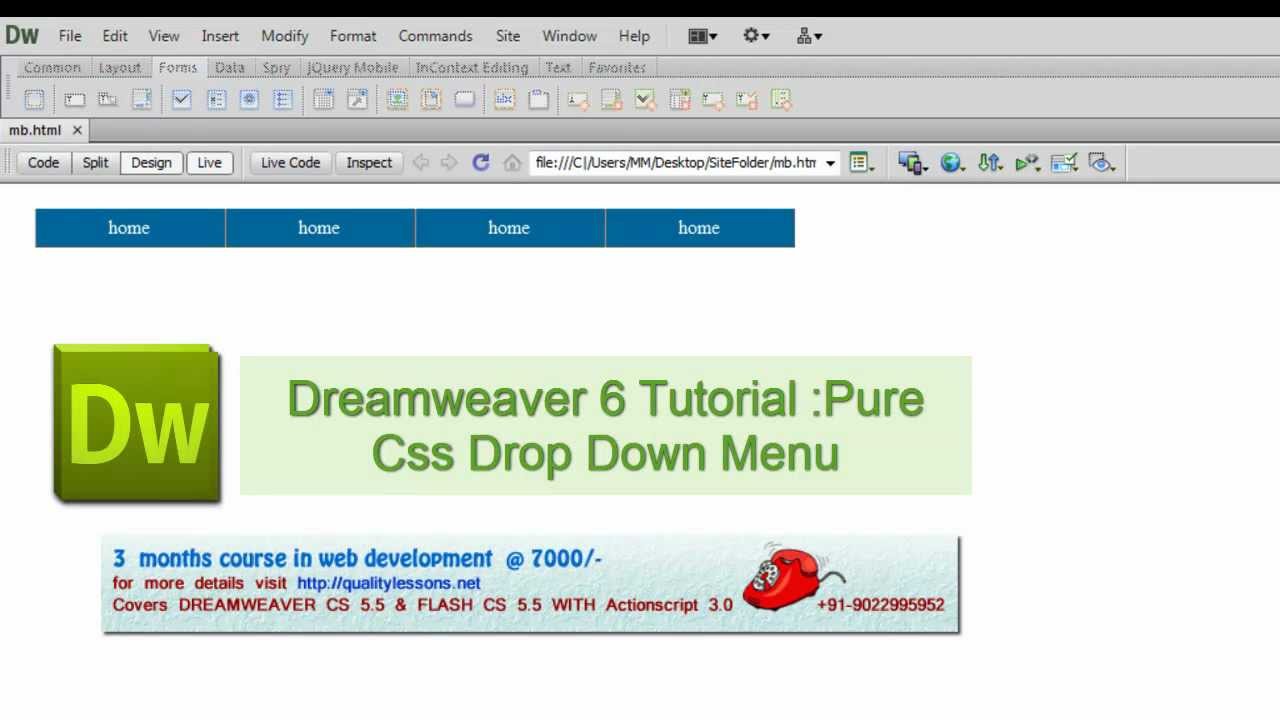Click the Dw application logo
This screenshot has height=720, width=1280.
coord(21,35)
